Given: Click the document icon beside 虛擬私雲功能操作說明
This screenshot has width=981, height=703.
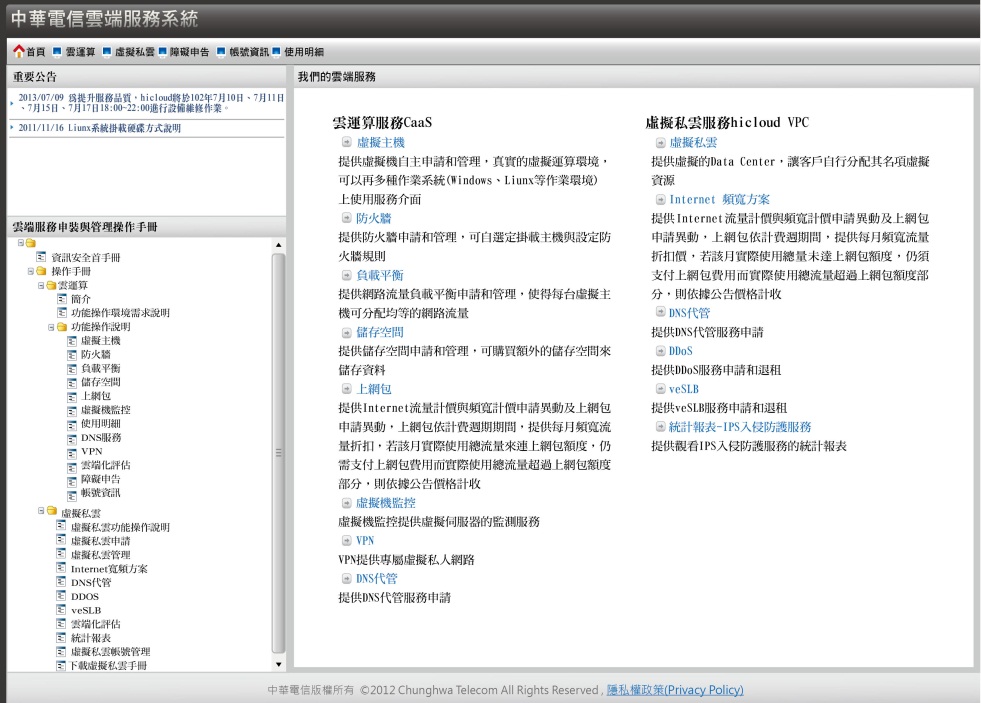Looking at the screenshot, I should click(61, 527).
